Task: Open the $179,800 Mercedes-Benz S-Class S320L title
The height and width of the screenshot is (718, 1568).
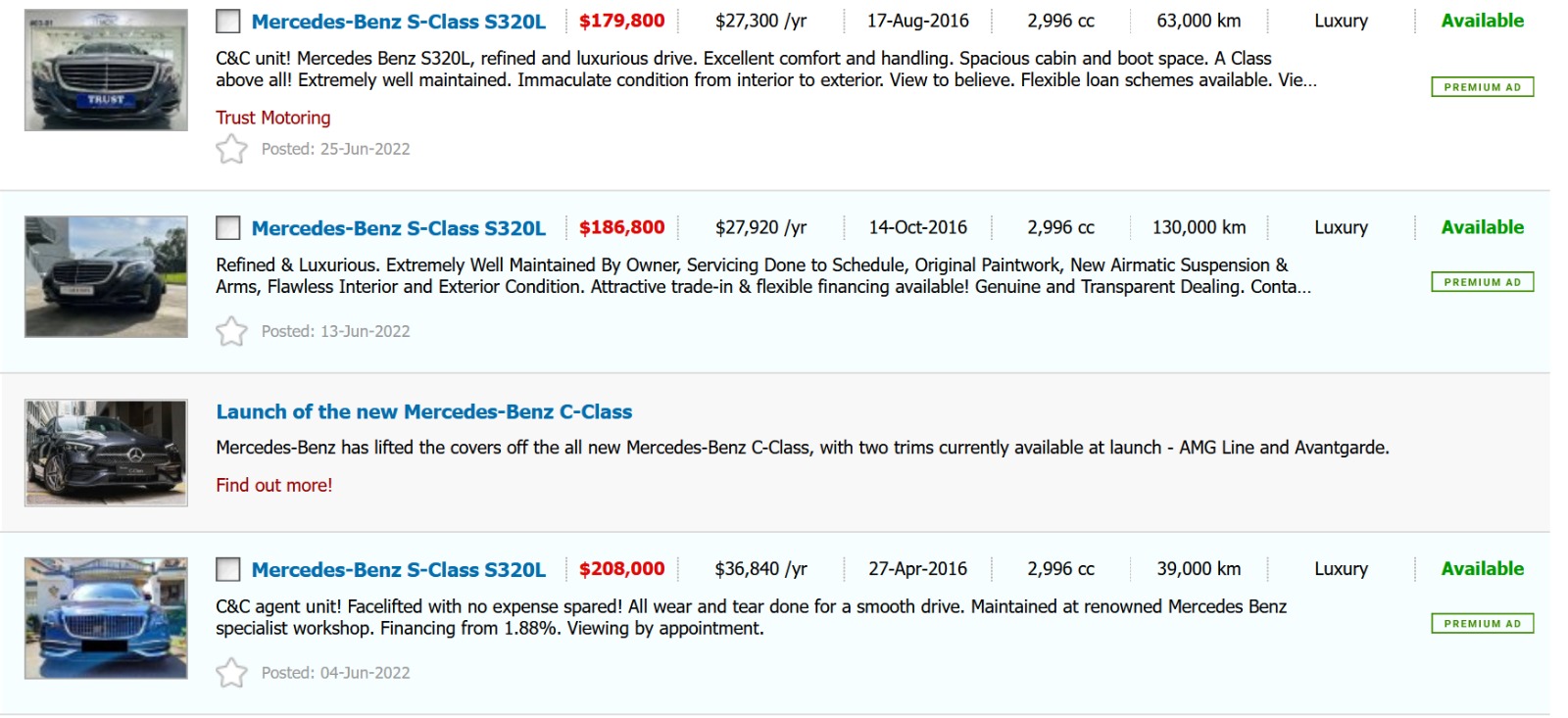Action: [398, 22]
